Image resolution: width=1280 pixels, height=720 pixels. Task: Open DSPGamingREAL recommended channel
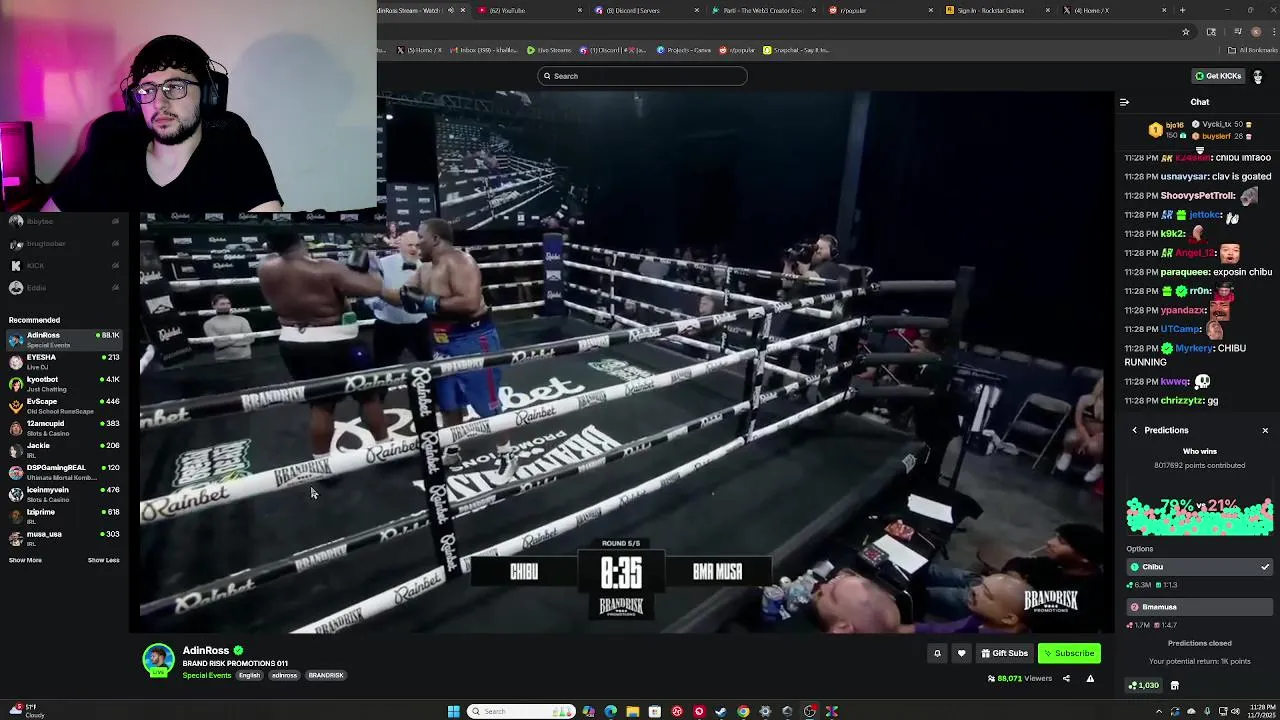tap(64, 472)
